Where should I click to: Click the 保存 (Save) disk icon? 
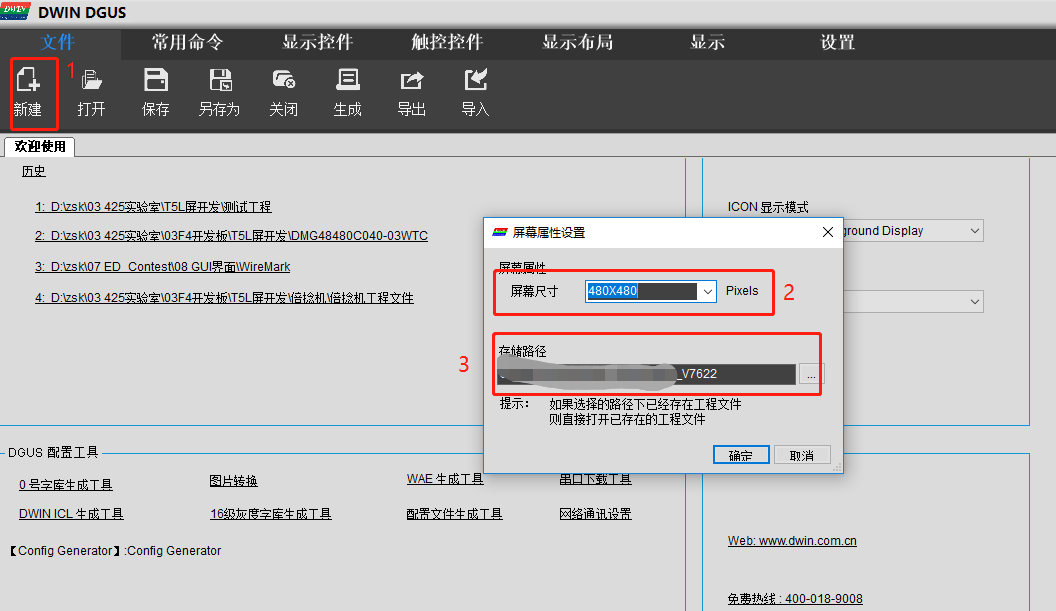pyautogui.click(x=156, y=80)
